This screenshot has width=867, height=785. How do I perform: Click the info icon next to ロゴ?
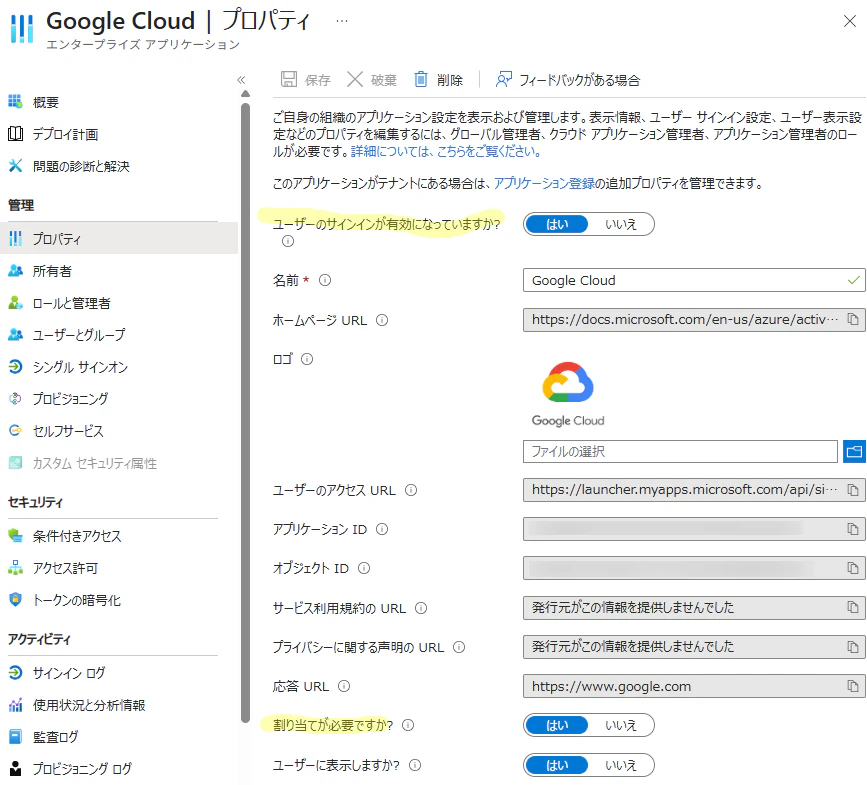point(307,359)
